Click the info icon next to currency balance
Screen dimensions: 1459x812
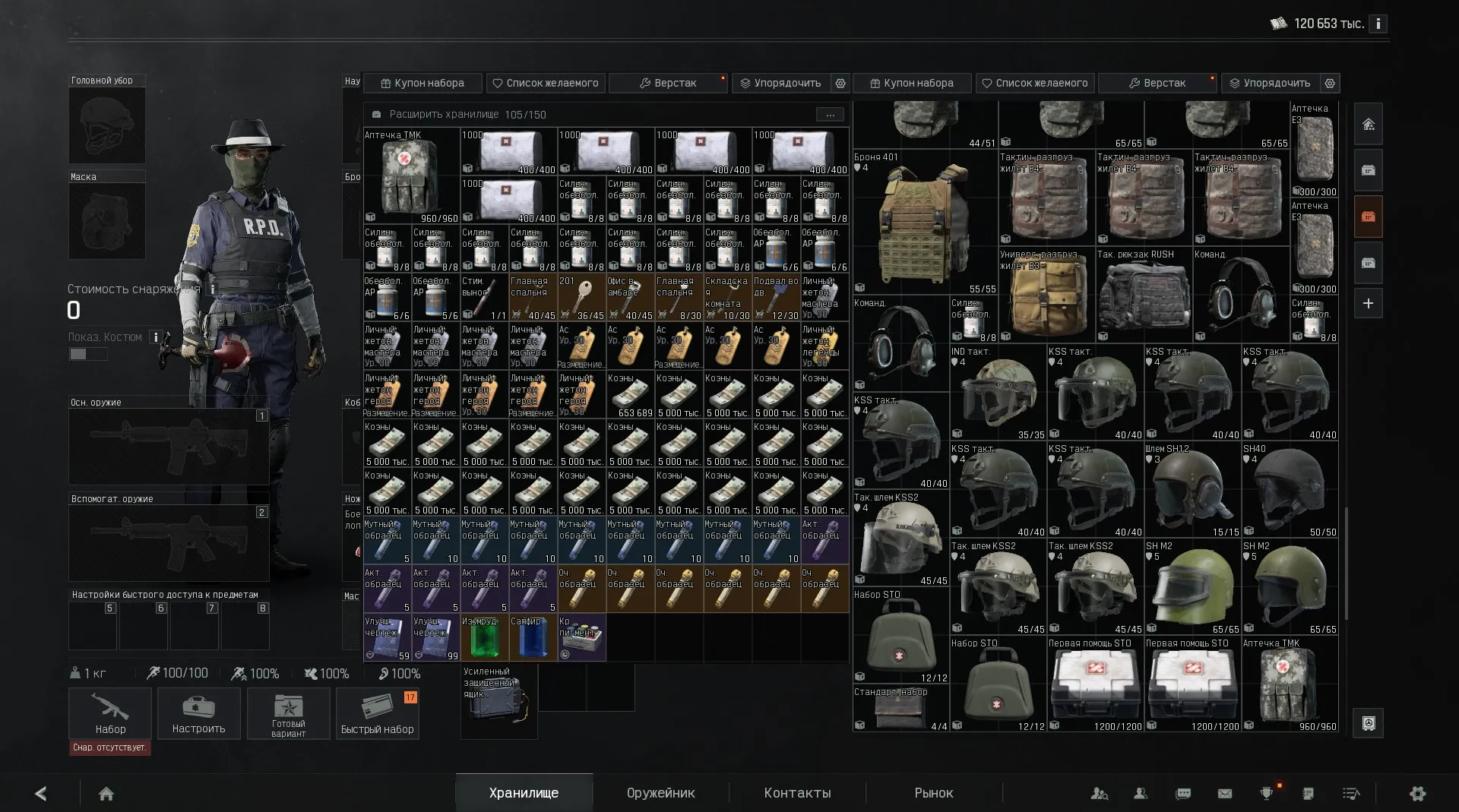pyautogui.click(x=1378, y=24)
